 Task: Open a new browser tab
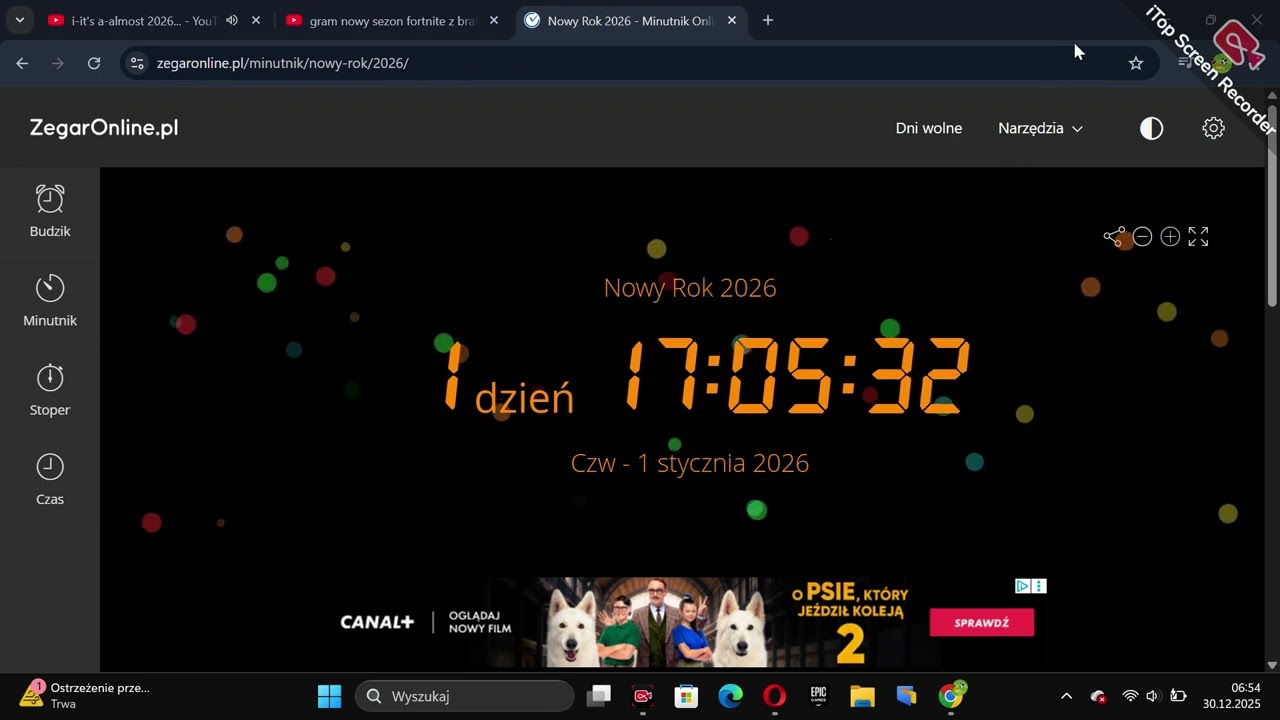[767, 20]
